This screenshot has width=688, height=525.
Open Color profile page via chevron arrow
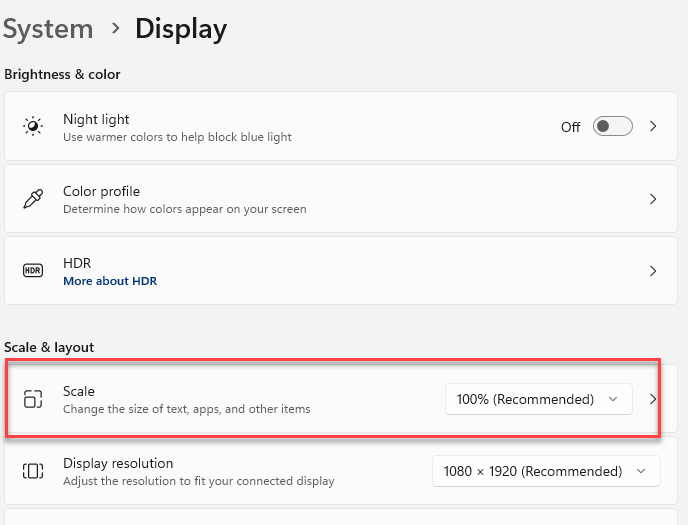tap(653, 199)
